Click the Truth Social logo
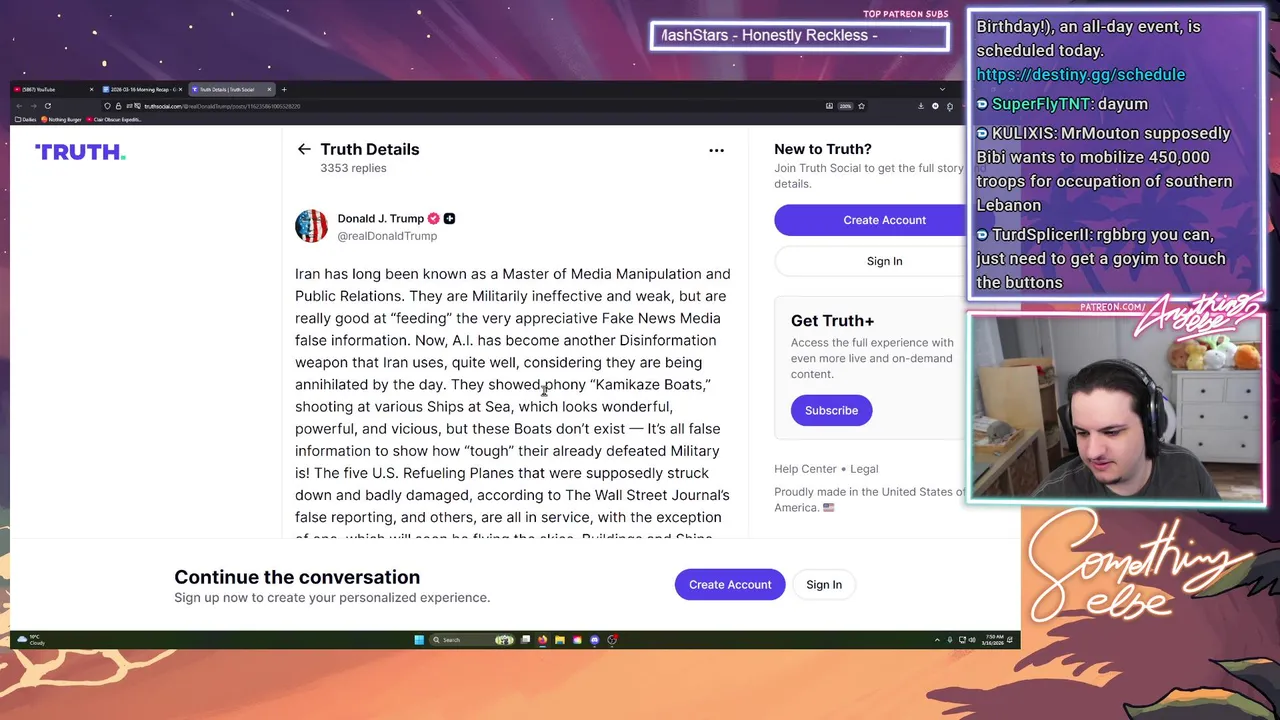The height and width of the screenshot is (720, 1280). pyautogui.click(x=80, y=152)
